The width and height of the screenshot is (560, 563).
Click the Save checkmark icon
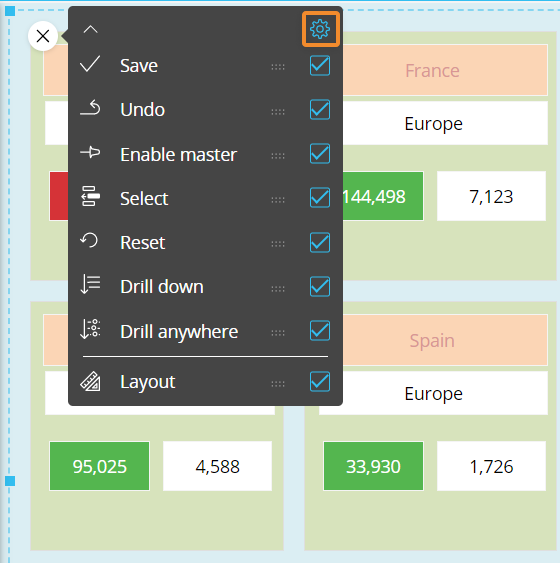coord(90,64)
